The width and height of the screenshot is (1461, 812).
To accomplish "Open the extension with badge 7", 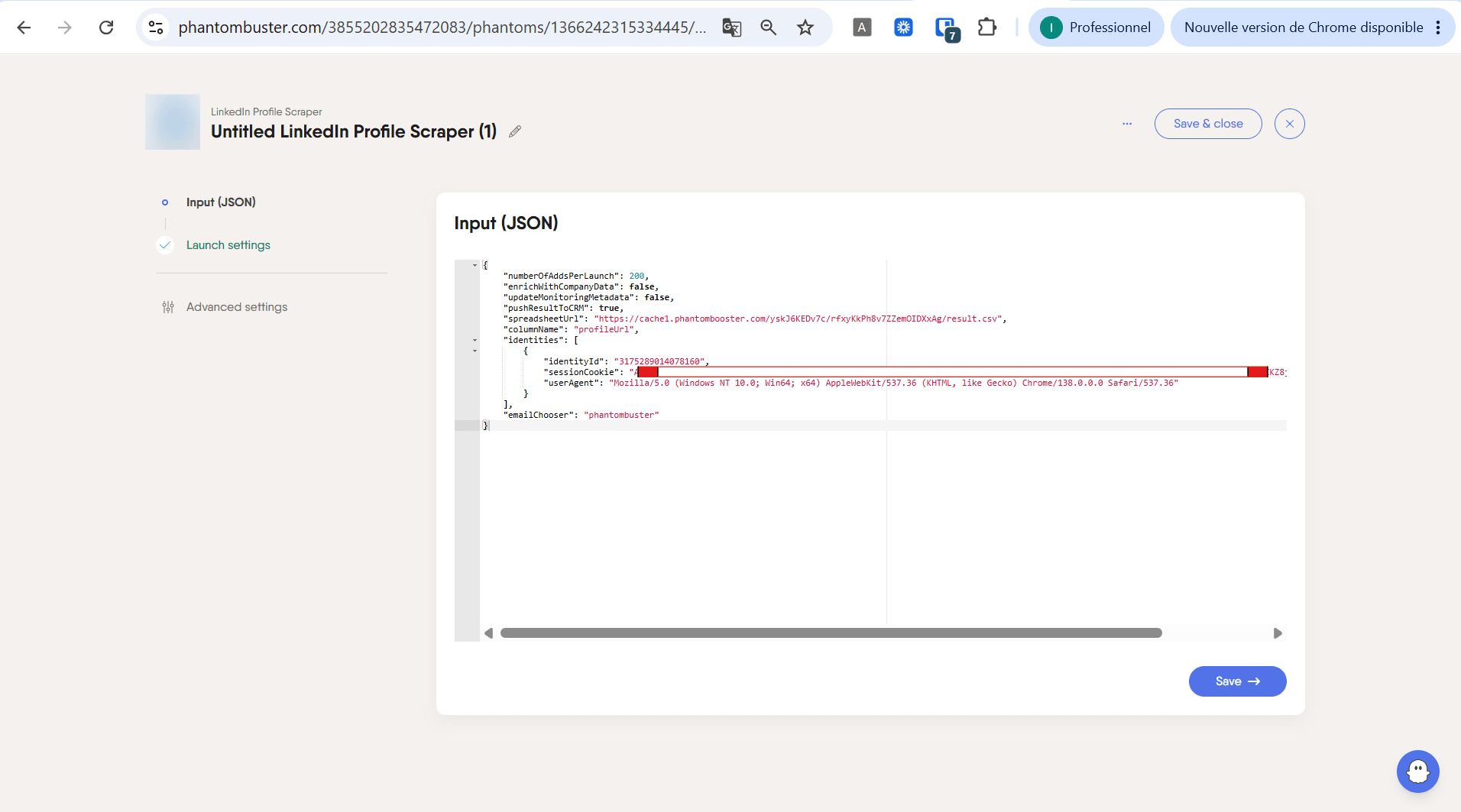I will 948,29.
